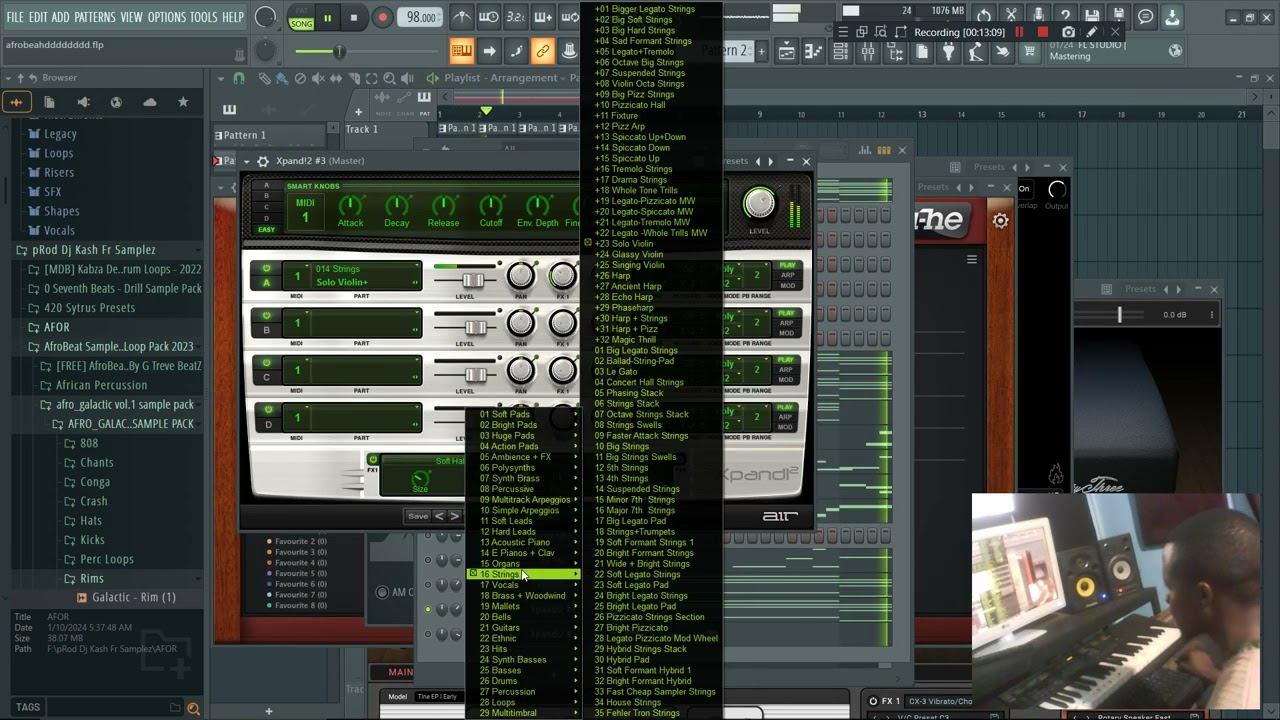
Task: Adjust the main pitch slider
Action: point(339,51)
